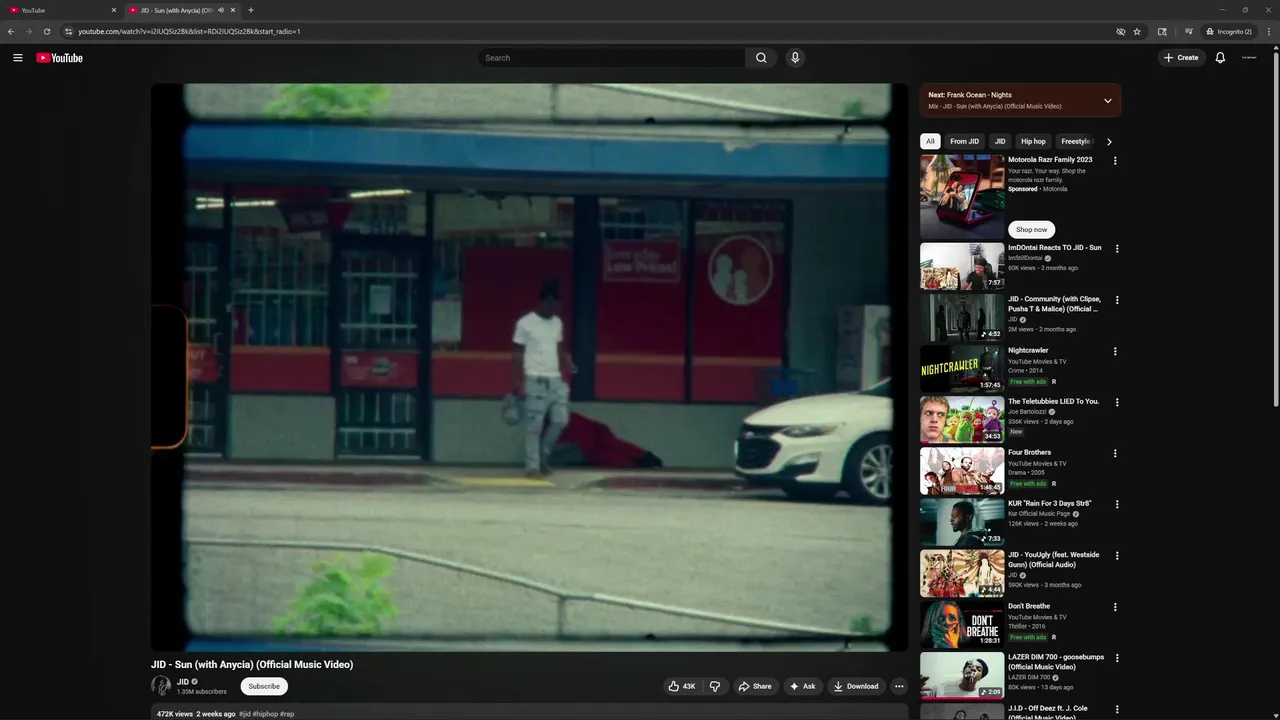The width and height of the screenshot is (1280, 720).
Task: Open the Ask AI assistant button
Action: (x=802, y=686)
